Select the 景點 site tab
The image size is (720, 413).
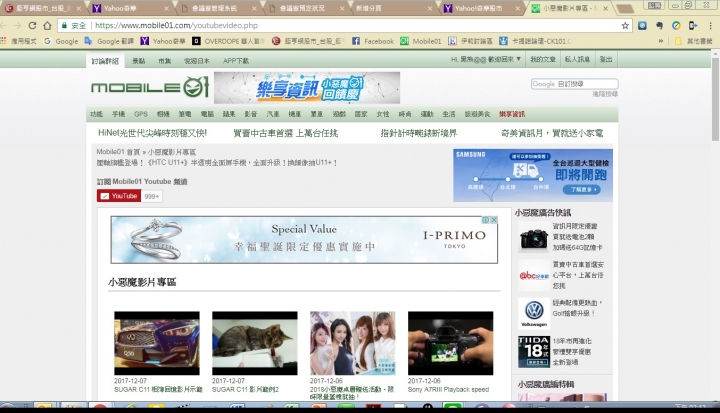(138, 61)
